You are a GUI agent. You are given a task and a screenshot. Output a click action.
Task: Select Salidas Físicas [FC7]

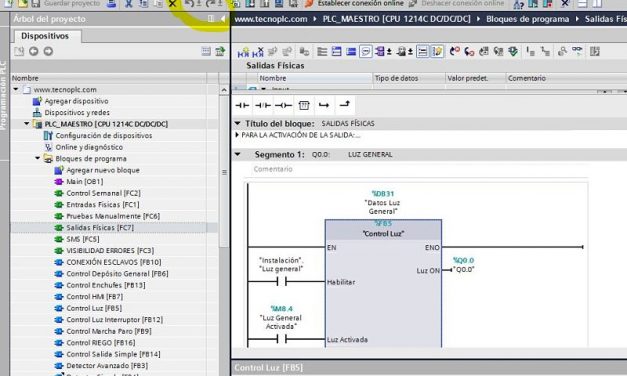pyautogui.click(x=100, y=228)
